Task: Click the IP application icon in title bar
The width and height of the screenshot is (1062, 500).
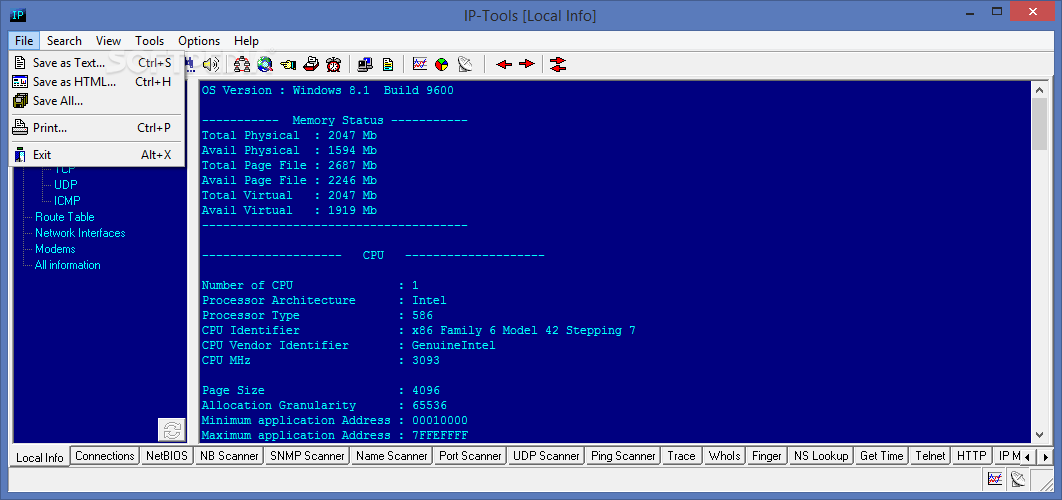Action: [x=19, y=16]
